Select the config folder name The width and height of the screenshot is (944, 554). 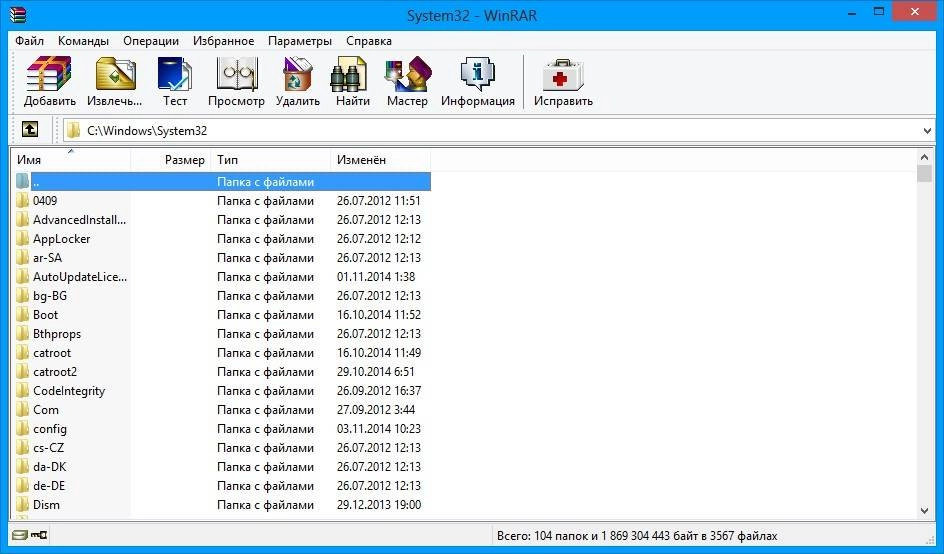click(x=50, y=429)
